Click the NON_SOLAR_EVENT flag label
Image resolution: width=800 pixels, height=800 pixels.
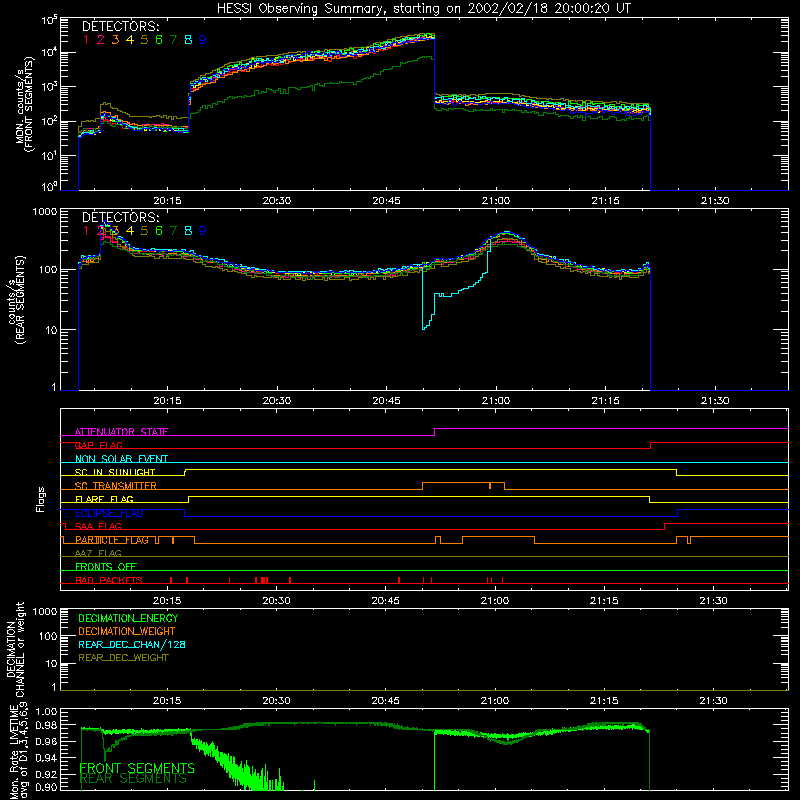[x=121, y=459]
